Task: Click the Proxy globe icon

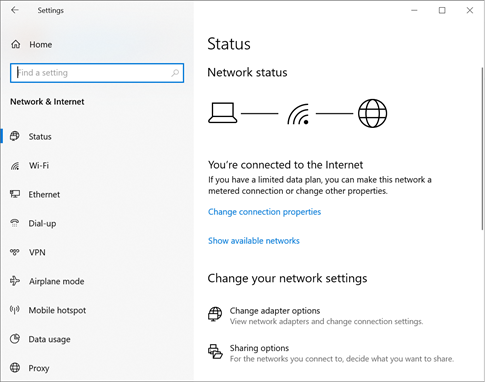Action: coord(15,368)
